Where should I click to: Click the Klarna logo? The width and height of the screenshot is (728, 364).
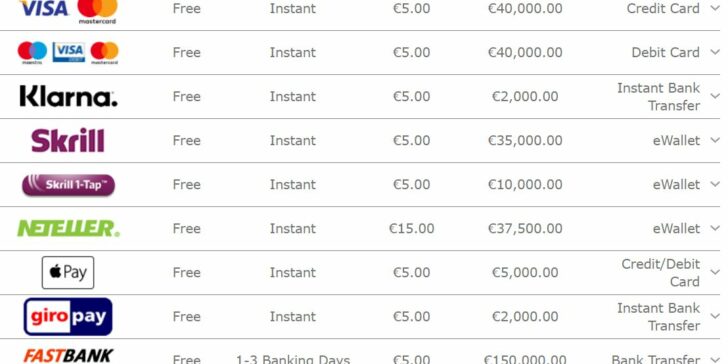(x=68, y=96)
